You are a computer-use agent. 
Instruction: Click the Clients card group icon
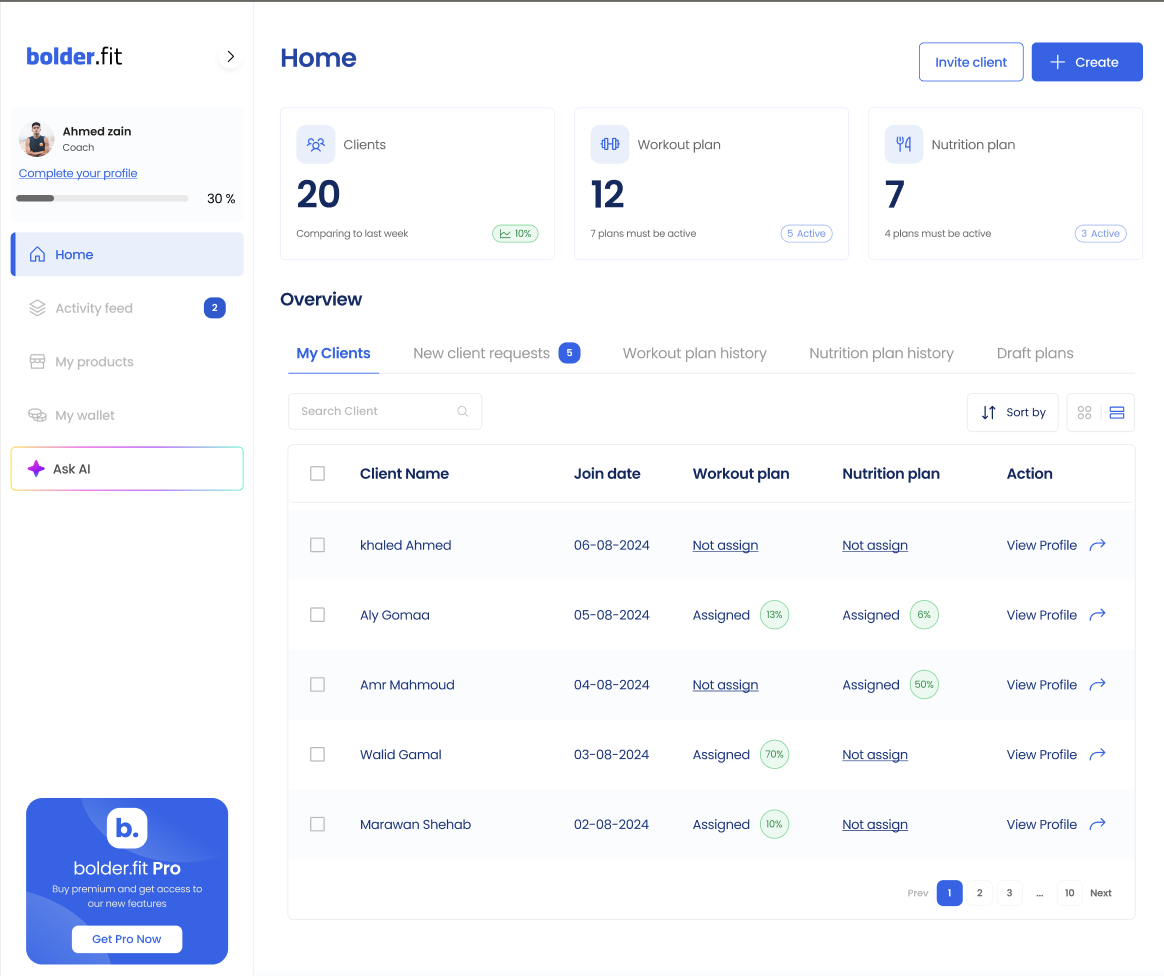coord(316,144)
